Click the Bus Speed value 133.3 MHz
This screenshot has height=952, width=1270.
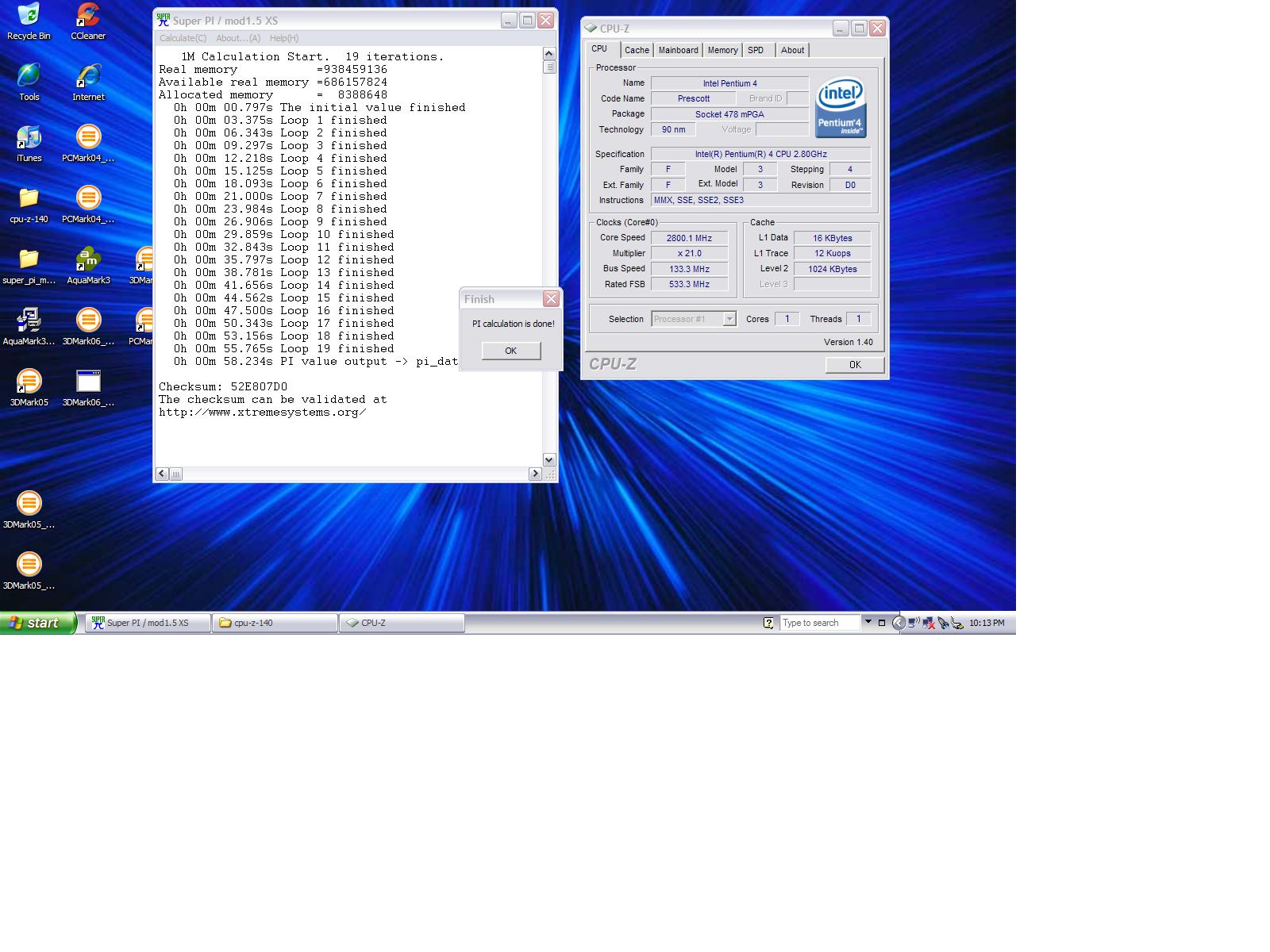click(689, 269)
